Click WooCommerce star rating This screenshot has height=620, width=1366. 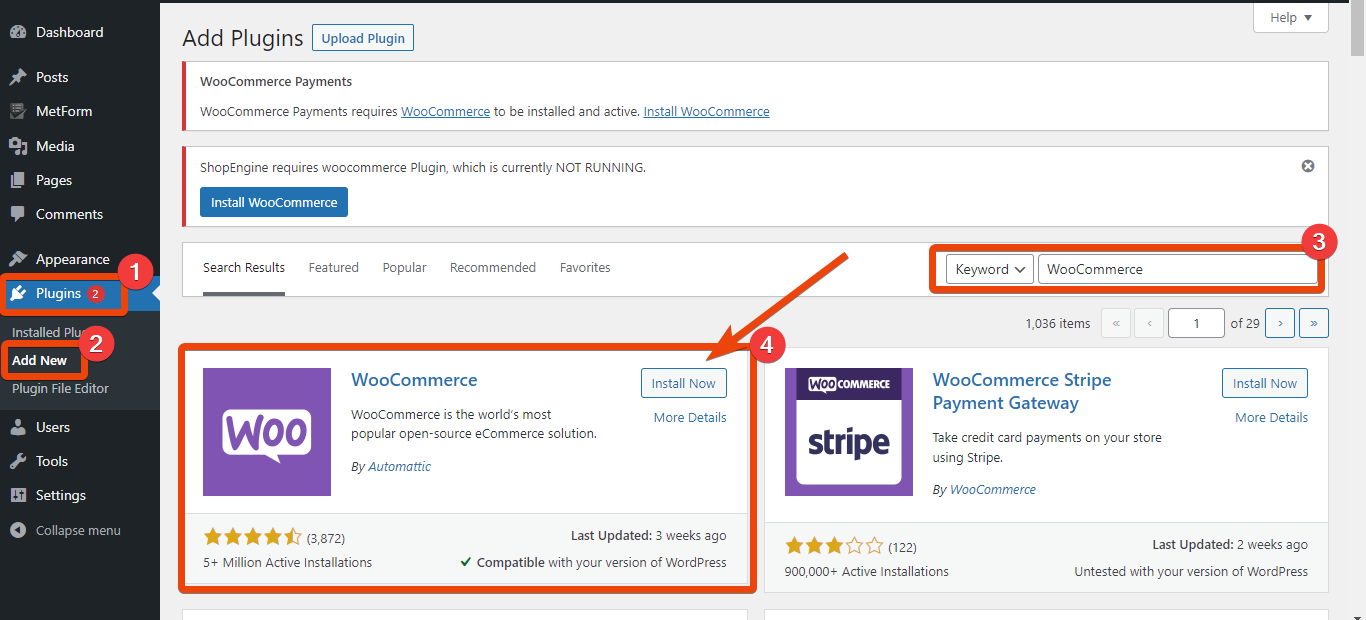coord(252,537)
